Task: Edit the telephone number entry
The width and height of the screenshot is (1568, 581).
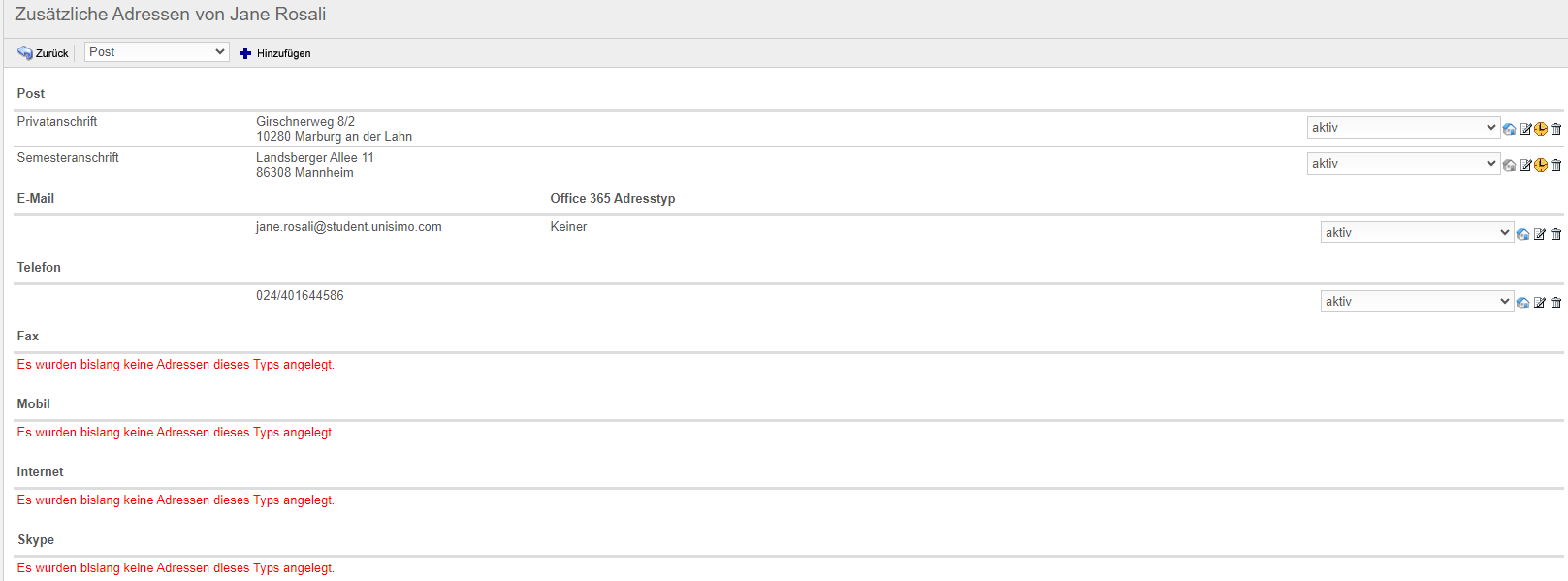Action: [1540, 303]
